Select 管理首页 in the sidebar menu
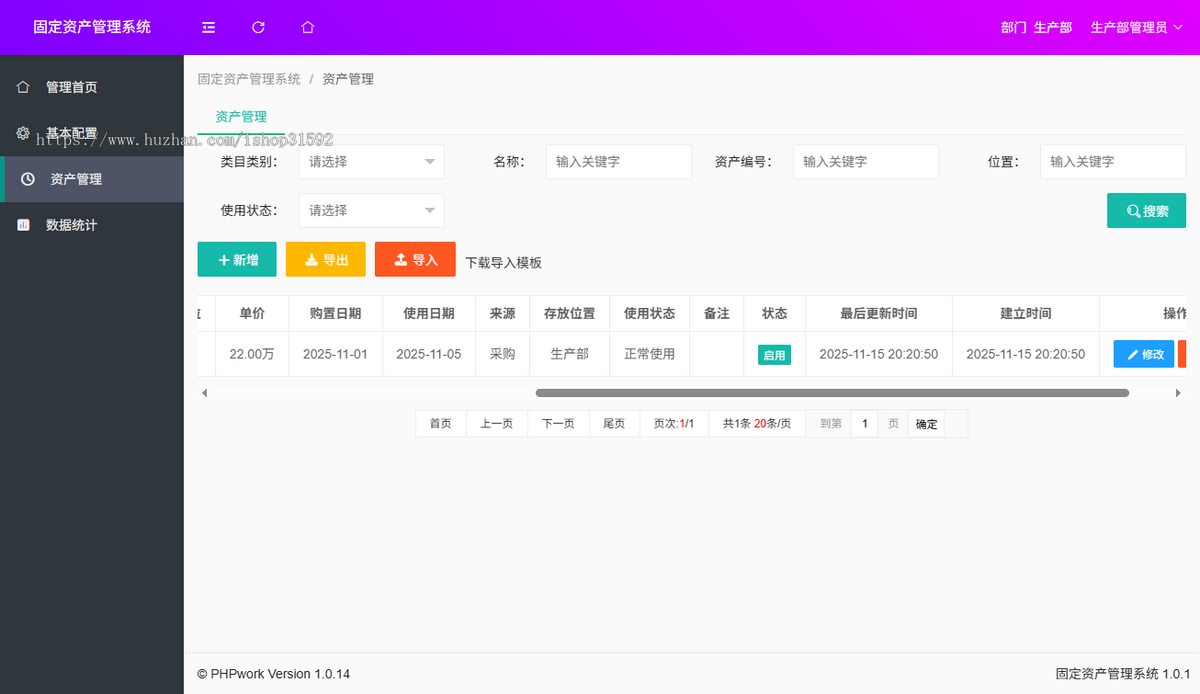This screenshot has width=1200, height=694. tap(70, 87)
